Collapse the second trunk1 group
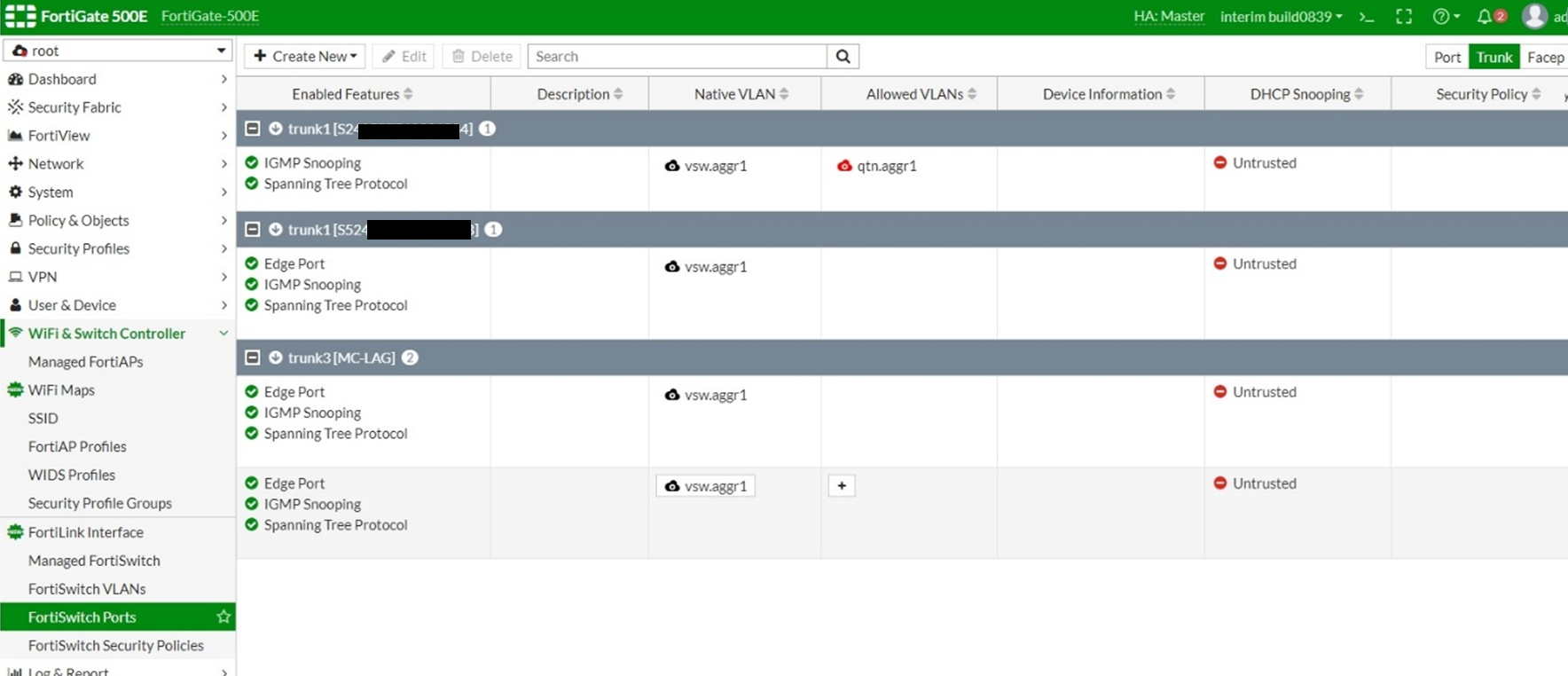Viewport: 1568px width, 676px height. [253, 230]
